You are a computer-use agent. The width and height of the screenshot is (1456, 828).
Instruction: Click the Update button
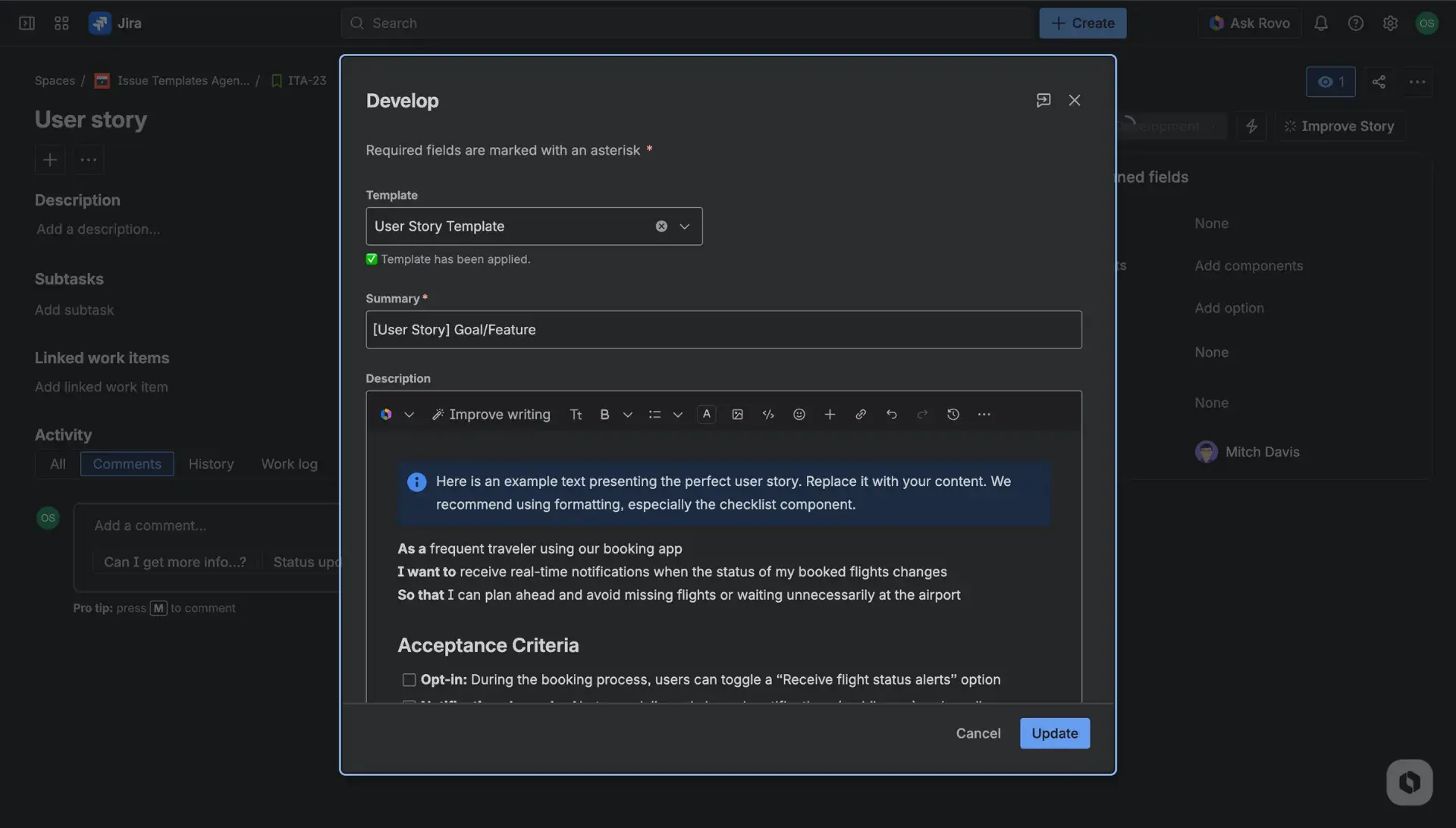coord(1054,733)
